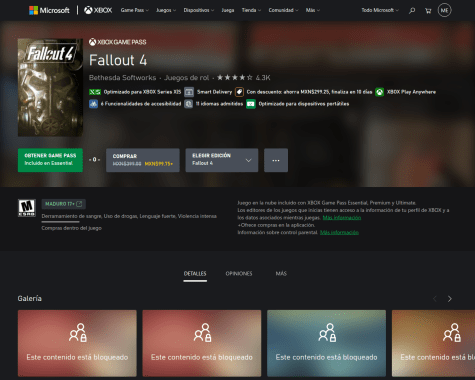The width and height of the screenshot is (475, 380).
Task: Switch to the Más tab
Action: [281, 274]
